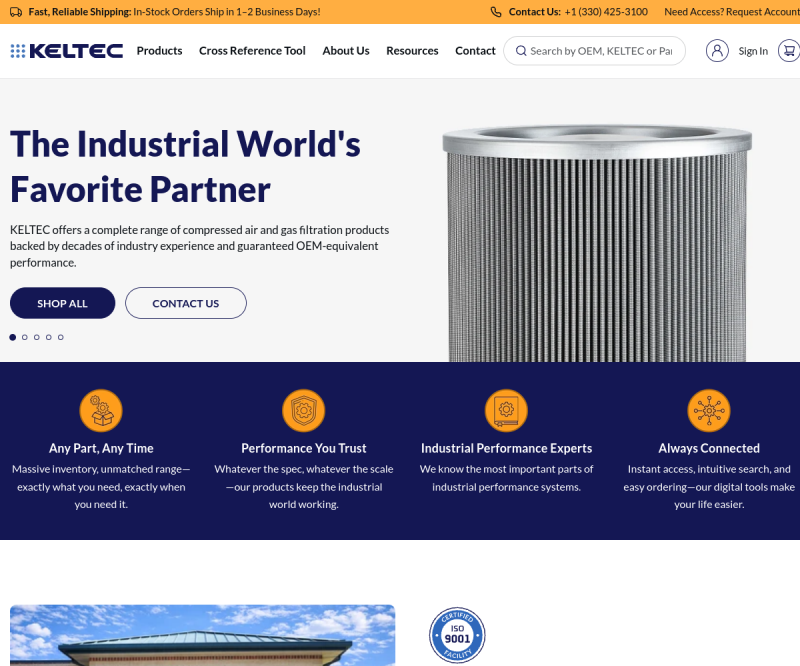Select the fourth carousel slide dot

[48, 337]
